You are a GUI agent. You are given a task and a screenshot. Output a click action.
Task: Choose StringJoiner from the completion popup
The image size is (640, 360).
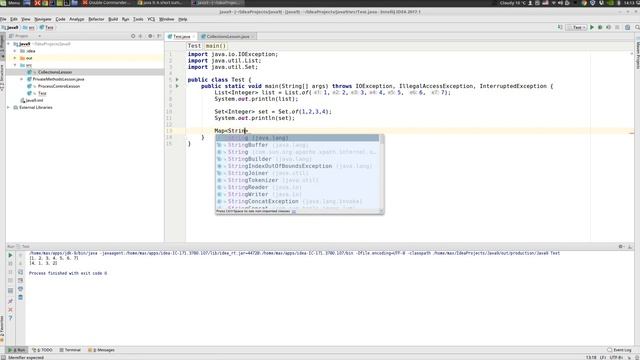[298, 173]
